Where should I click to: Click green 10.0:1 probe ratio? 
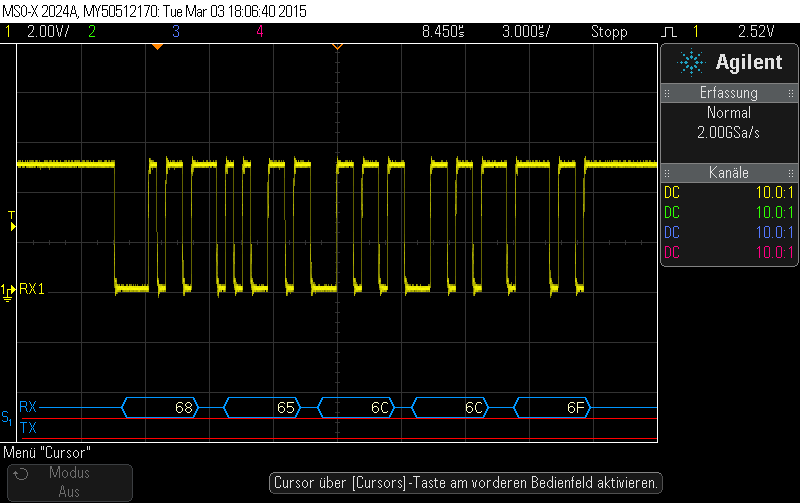click(x=774, y=212)
